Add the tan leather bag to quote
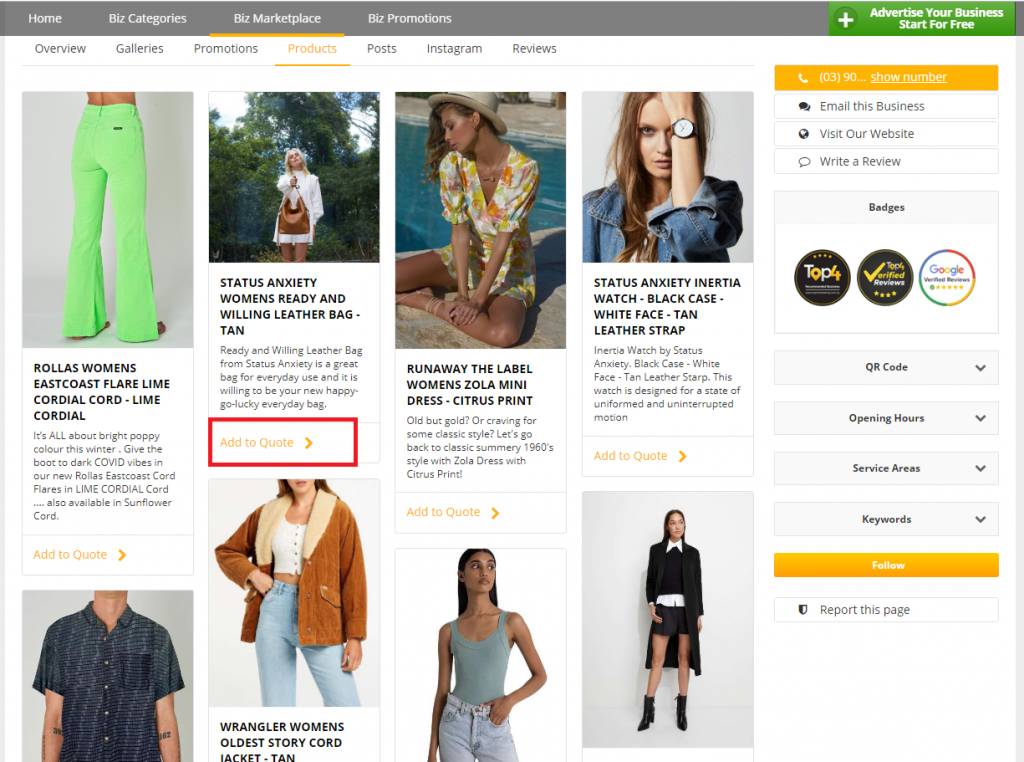 tap(266, 443)
